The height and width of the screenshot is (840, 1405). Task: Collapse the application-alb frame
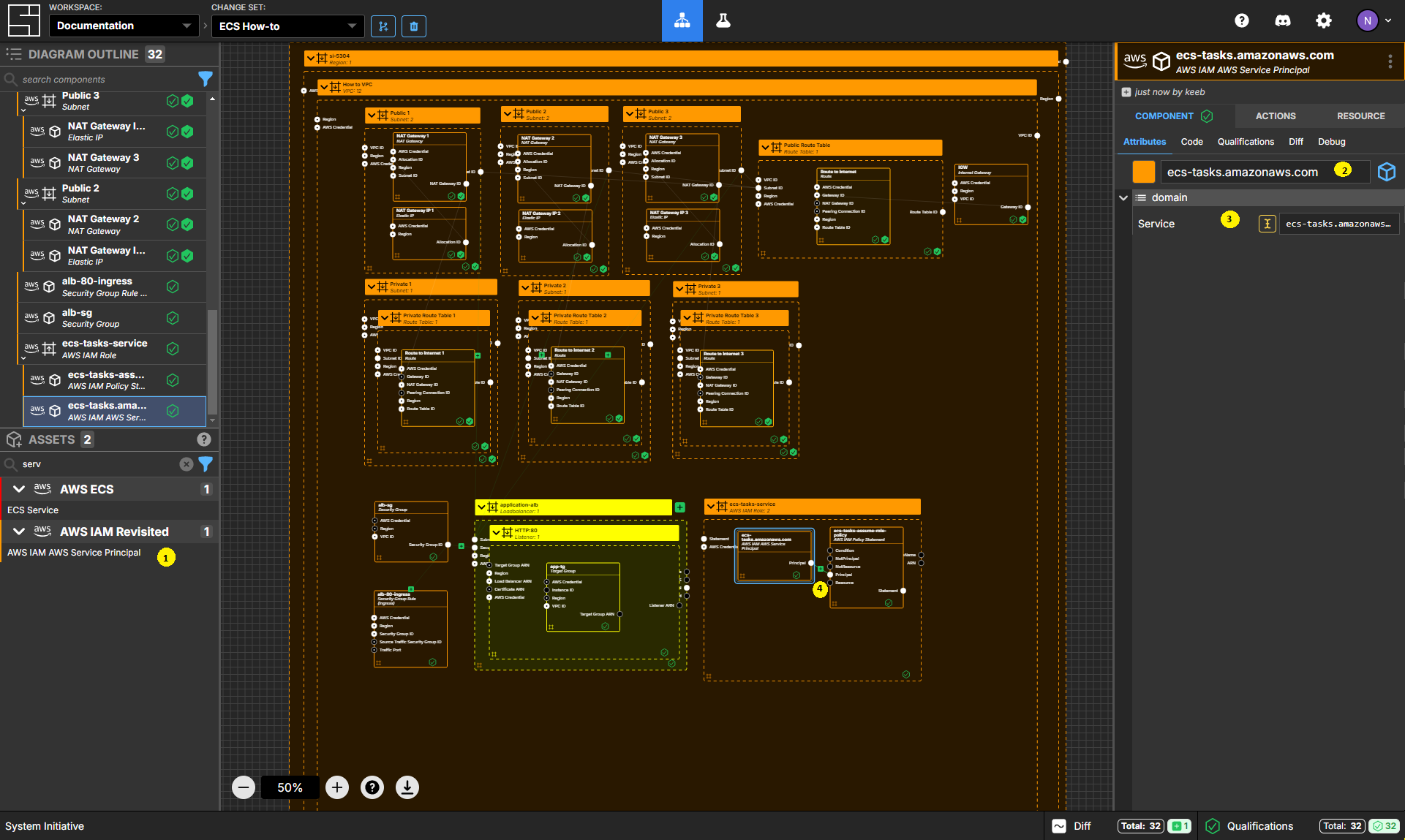click(482, 507)
